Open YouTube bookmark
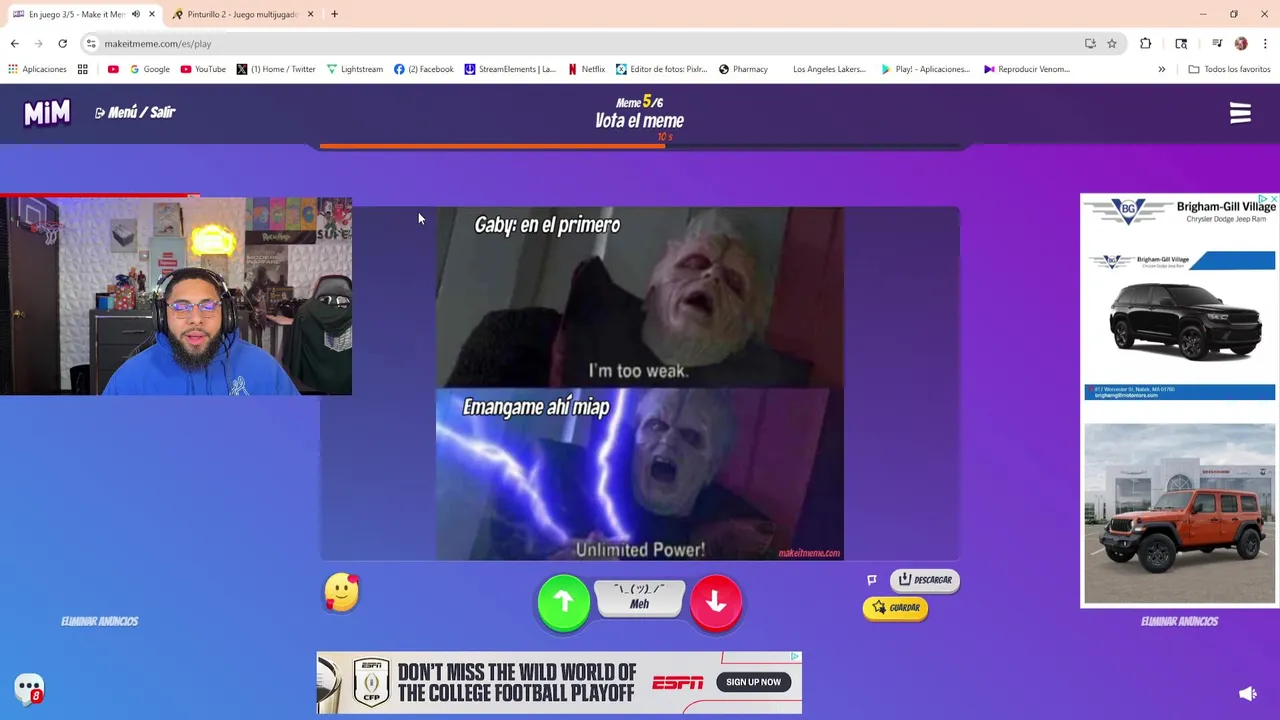 coord(203,69)
